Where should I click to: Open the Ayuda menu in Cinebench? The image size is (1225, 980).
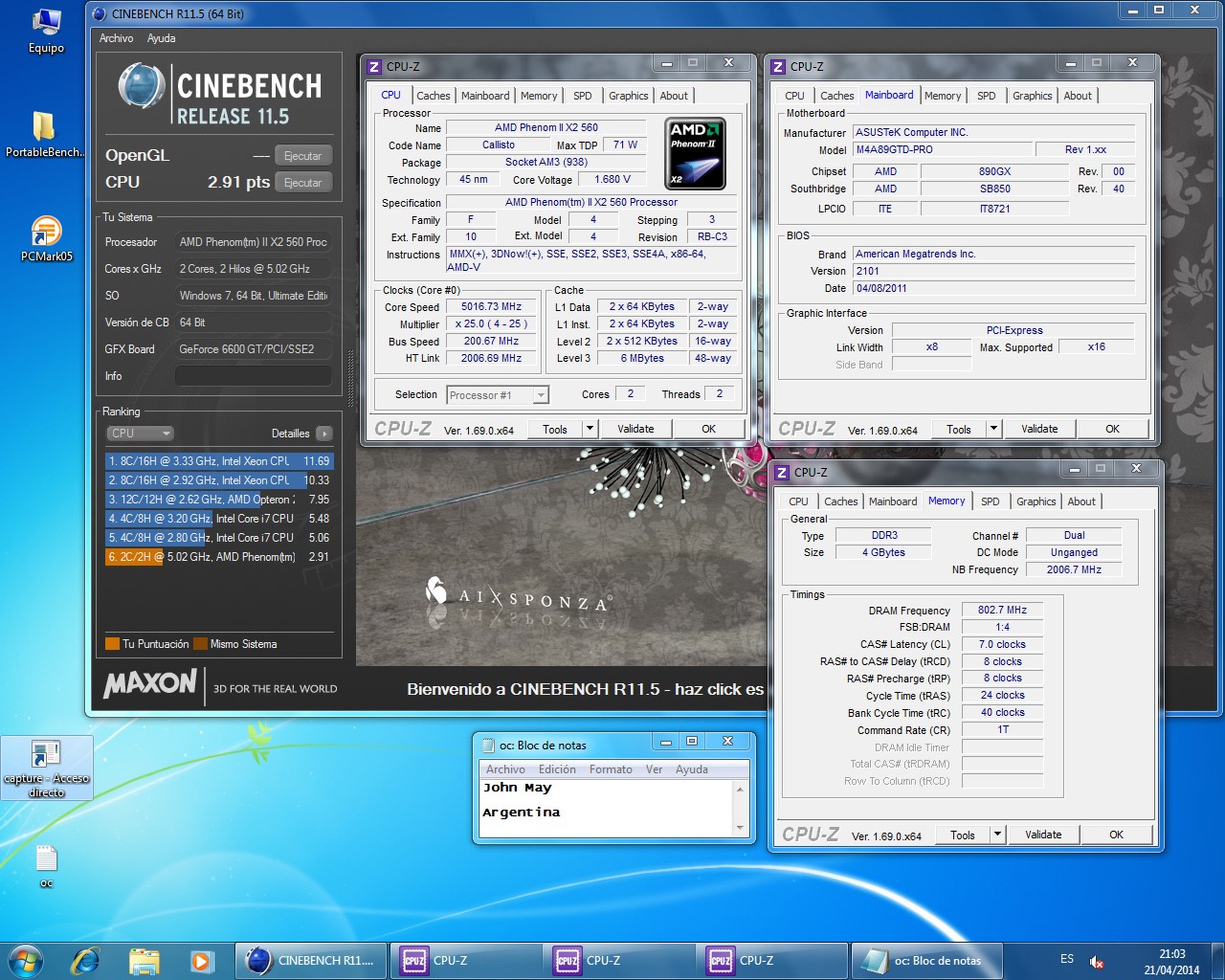pos(161,38)
